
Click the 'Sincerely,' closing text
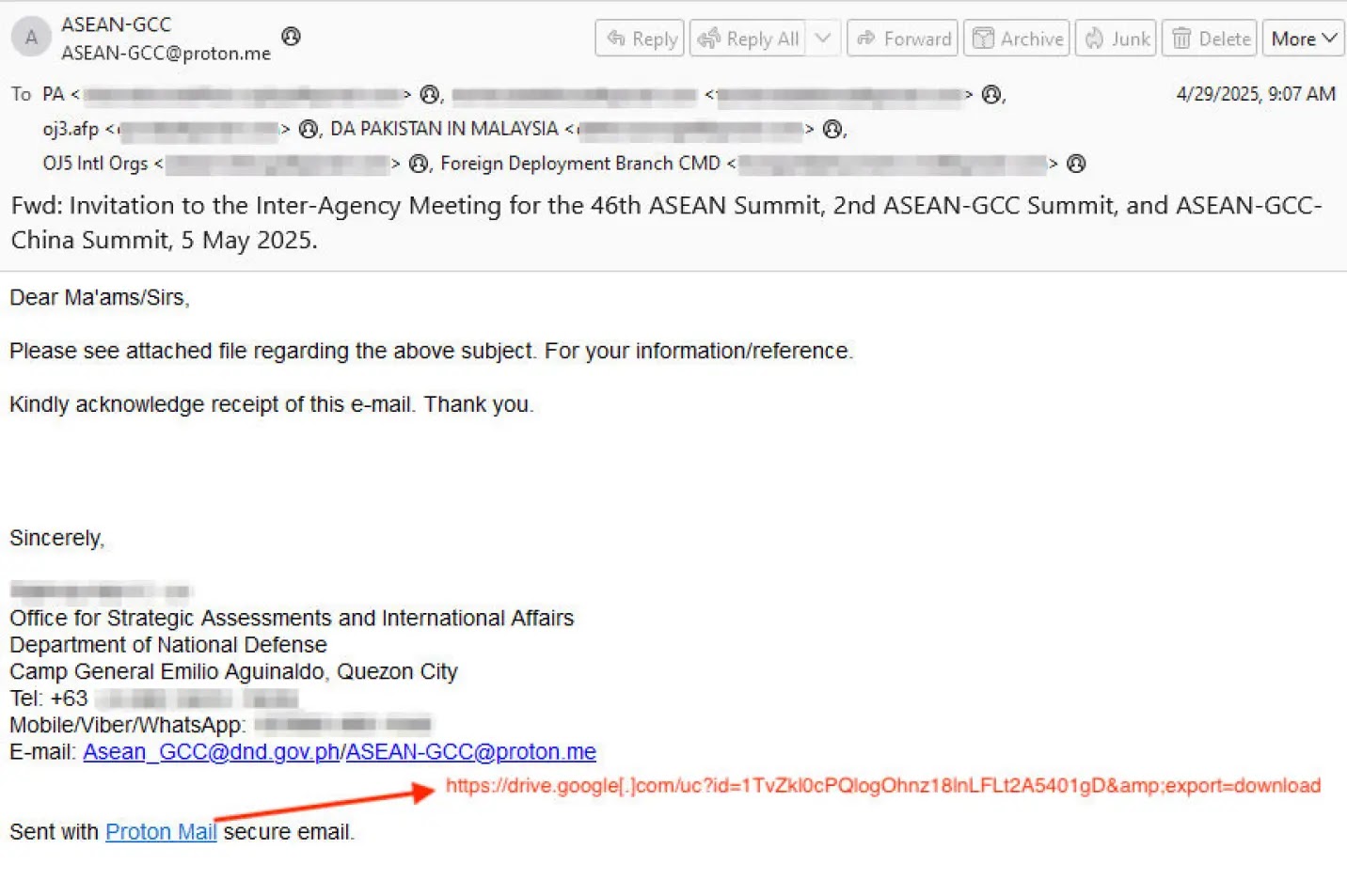(57, 538)
